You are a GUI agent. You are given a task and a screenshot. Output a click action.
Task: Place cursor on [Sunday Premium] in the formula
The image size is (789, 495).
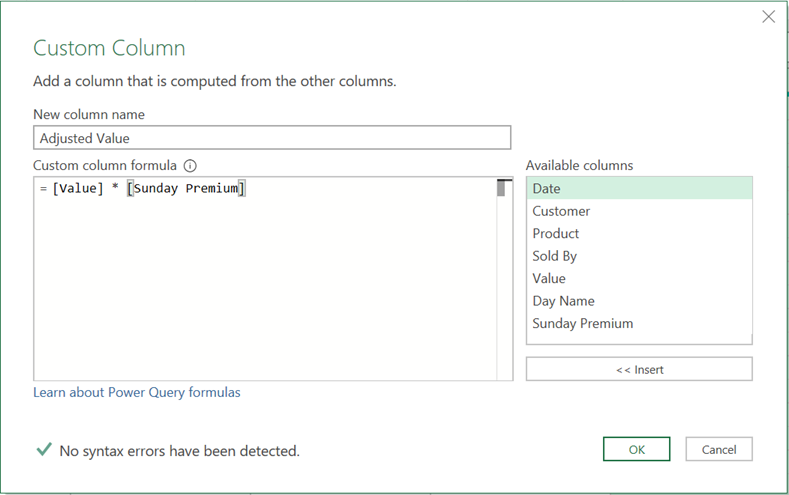pos(186,189)
